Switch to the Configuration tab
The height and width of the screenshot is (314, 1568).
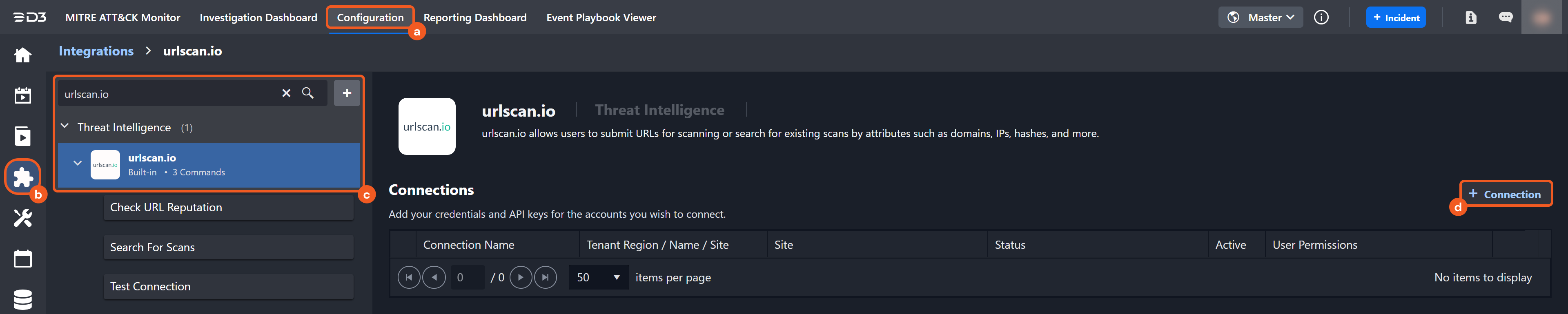tap(370, 18)
